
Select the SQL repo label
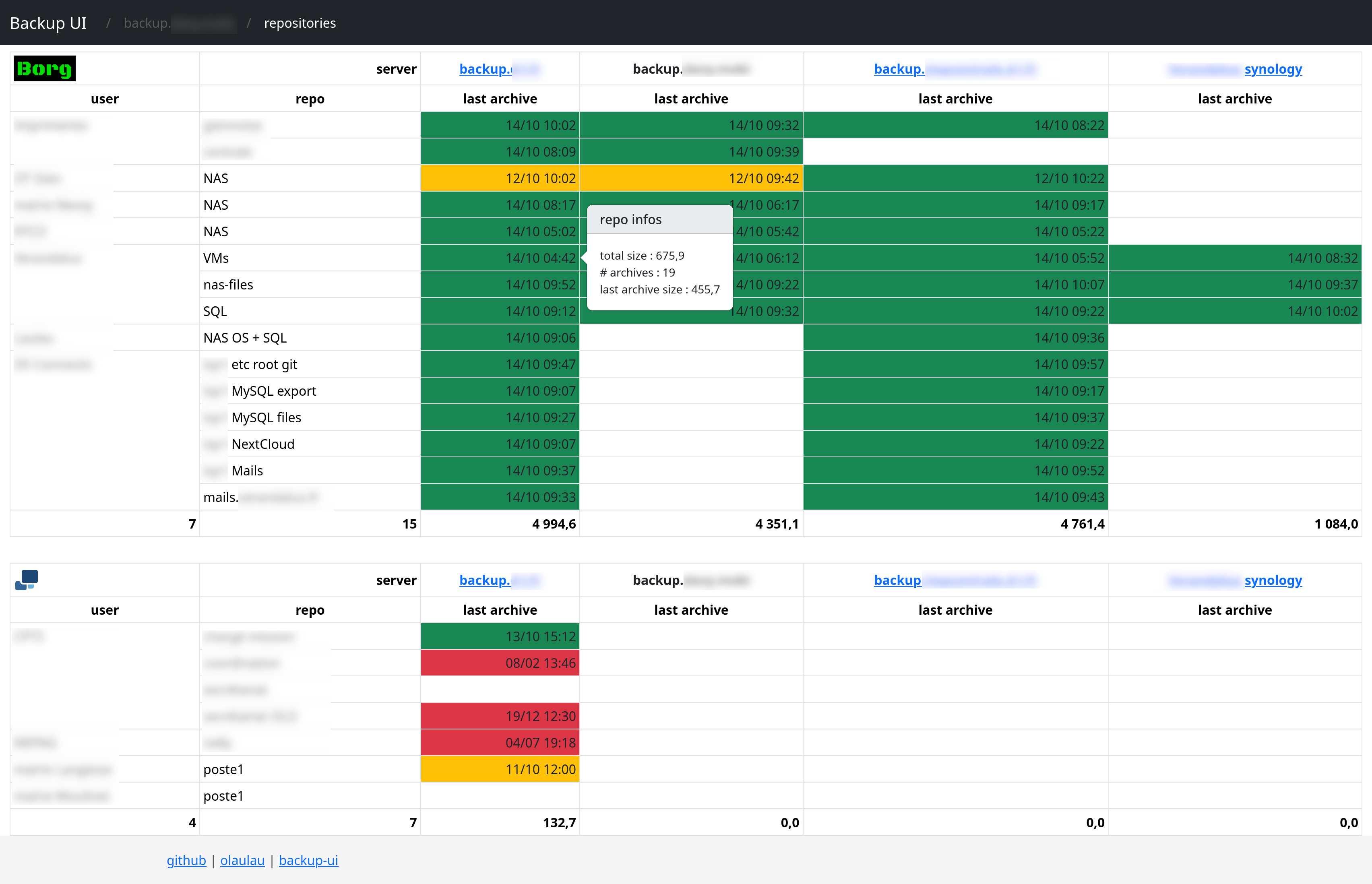coord(215,311)
